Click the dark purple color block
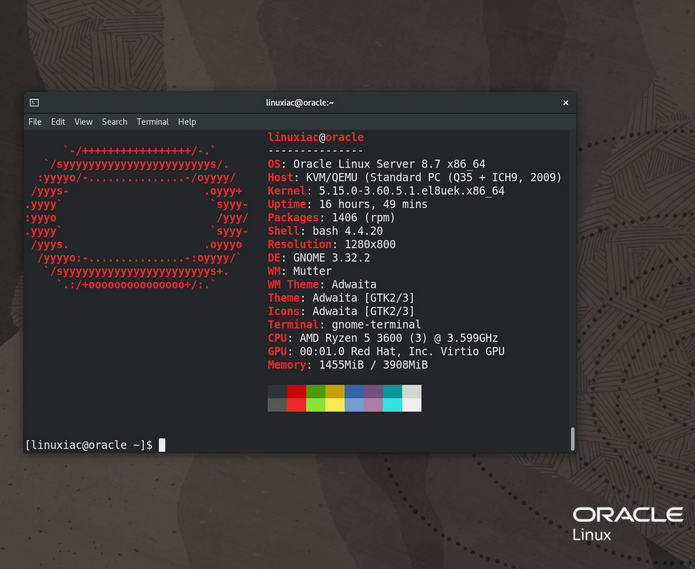 coord(374,392)
